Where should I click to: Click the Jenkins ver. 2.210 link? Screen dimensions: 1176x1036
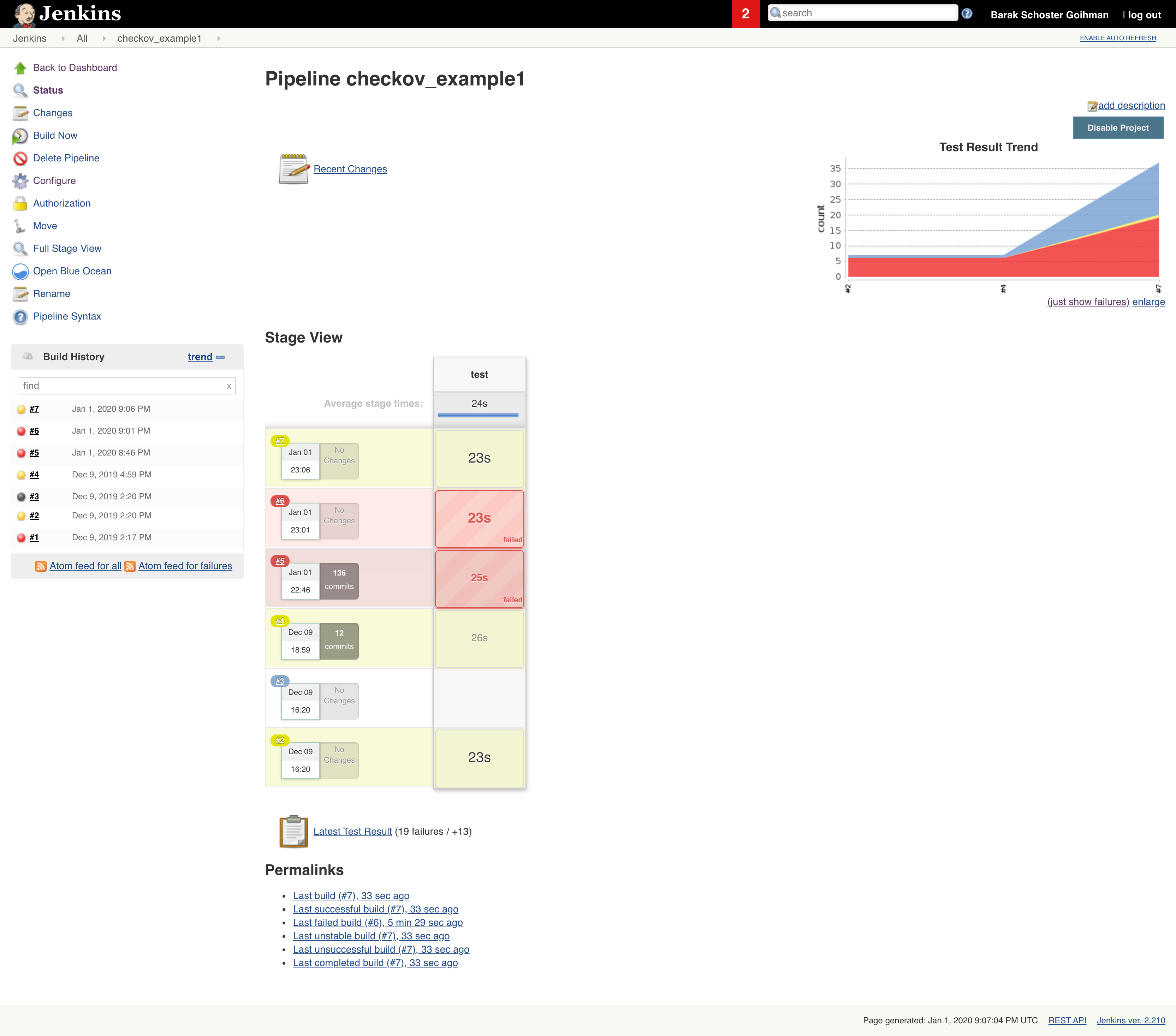[1130, 1020]
